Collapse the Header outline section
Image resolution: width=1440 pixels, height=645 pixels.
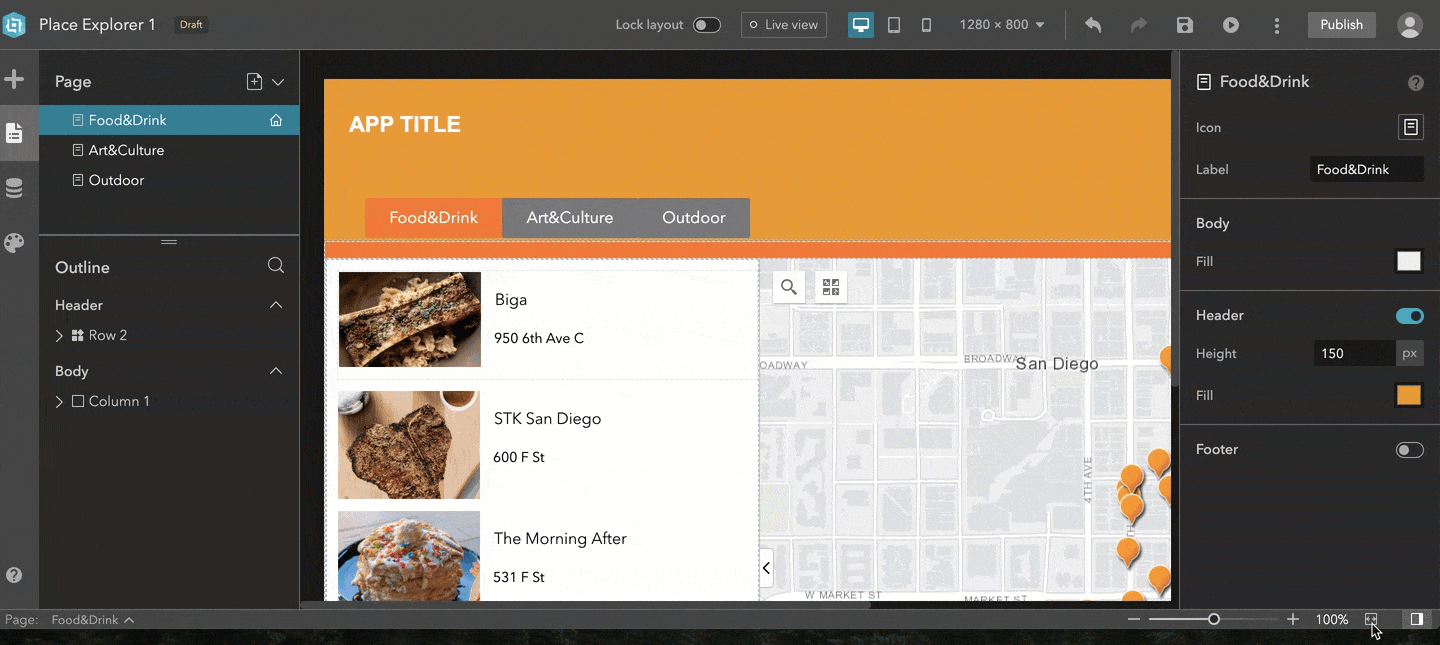276,305
